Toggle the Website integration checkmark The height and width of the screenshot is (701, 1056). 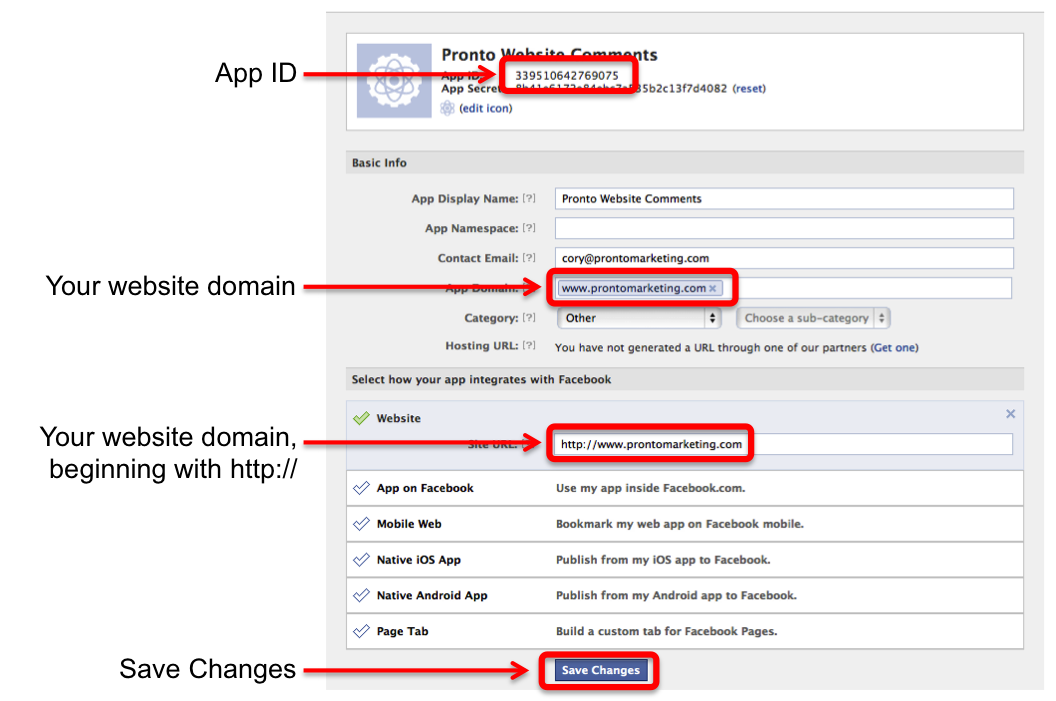tap(362, 418)
